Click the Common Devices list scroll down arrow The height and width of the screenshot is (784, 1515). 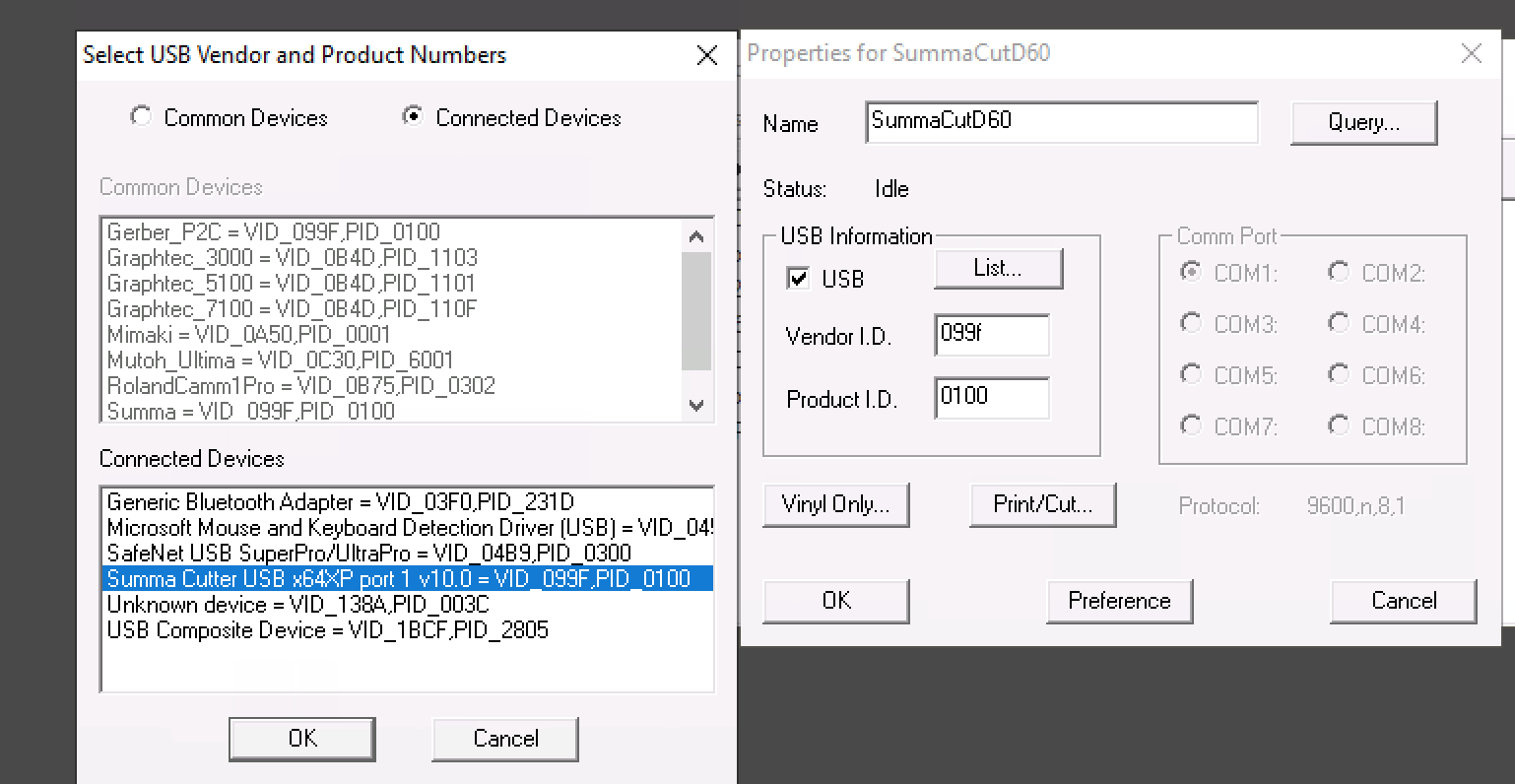tap(696, 405)
